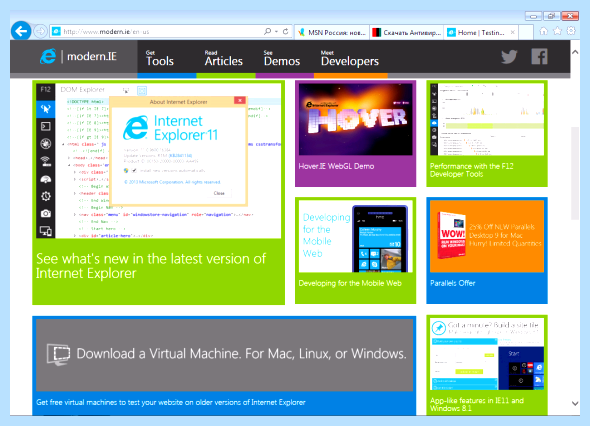Click the Internet Explorer 11 logo
The image size is (590, 426).
pyautogui.click(x=170, y=128)
